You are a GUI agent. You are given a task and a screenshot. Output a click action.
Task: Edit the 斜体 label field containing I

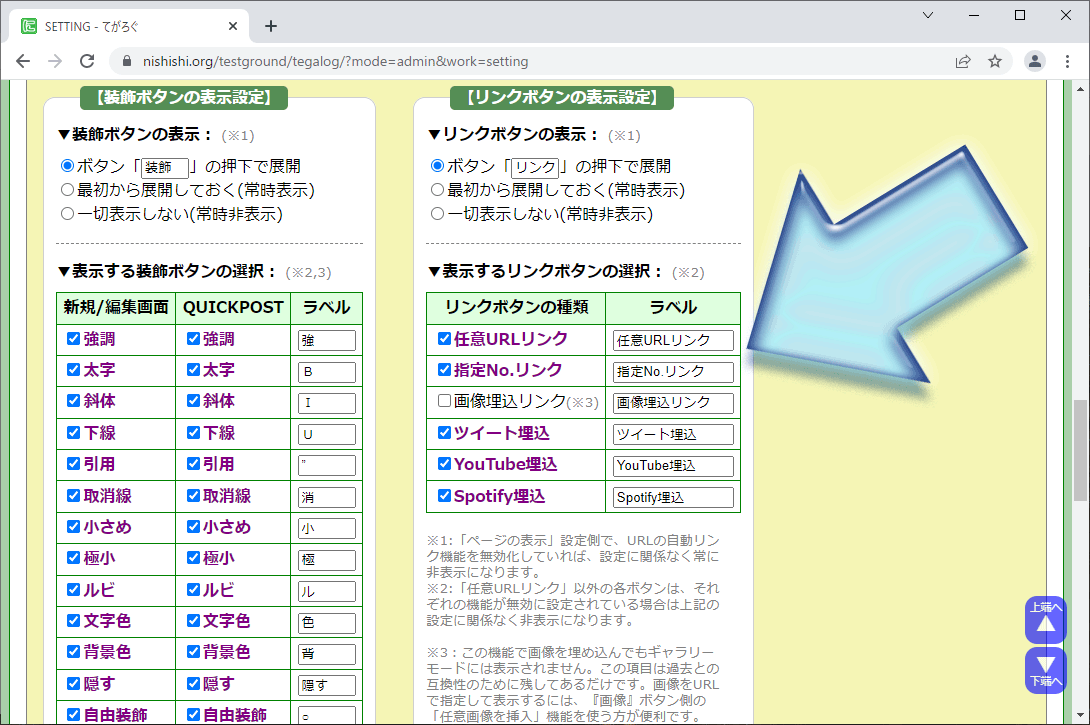click(x=327, y=403)
